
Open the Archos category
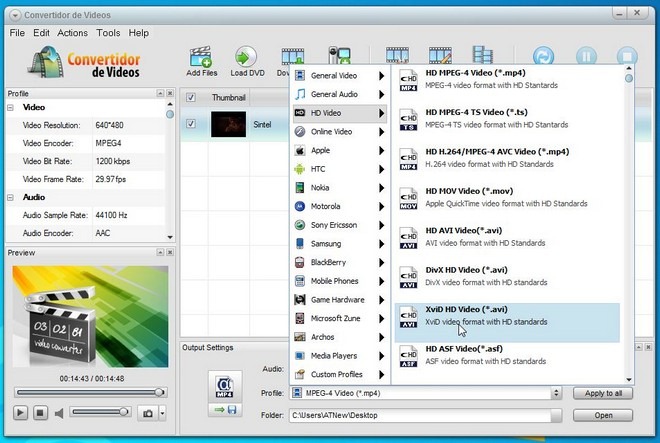339,337
